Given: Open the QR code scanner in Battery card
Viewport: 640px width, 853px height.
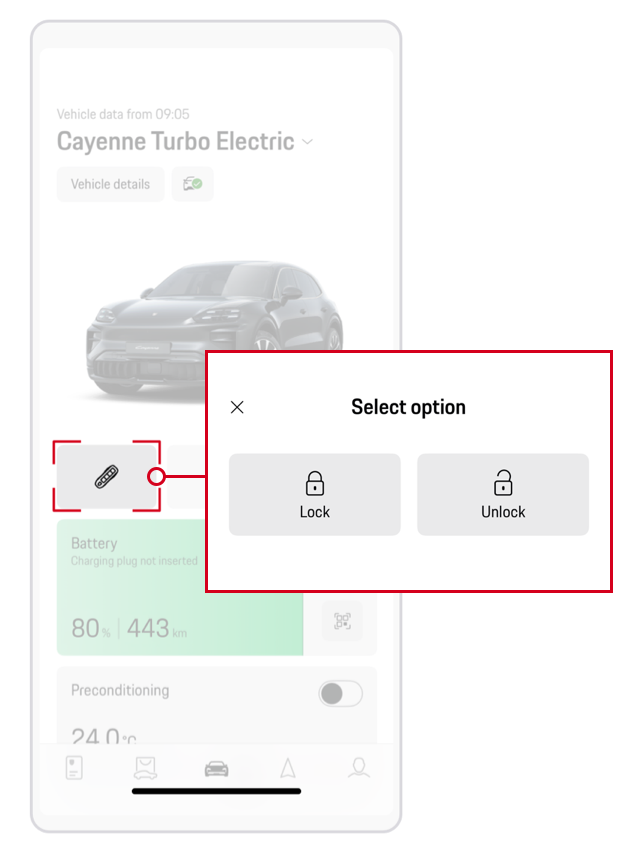Looking at the screenshot, I should point(343,621).
